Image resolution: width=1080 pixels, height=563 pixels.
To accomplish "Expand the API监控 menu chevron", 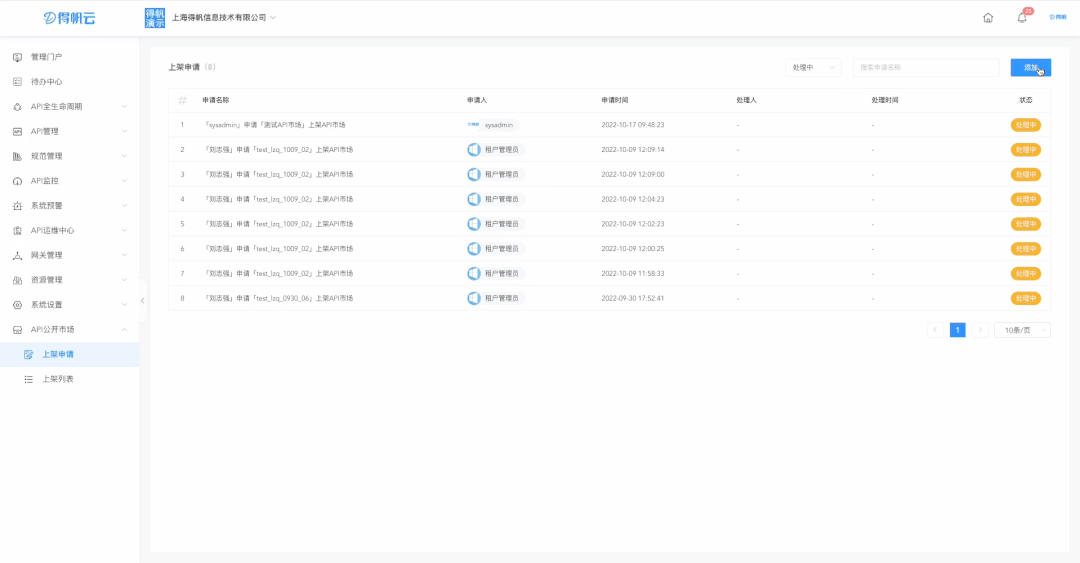I will pyautogui.click(x=124, y=181).
